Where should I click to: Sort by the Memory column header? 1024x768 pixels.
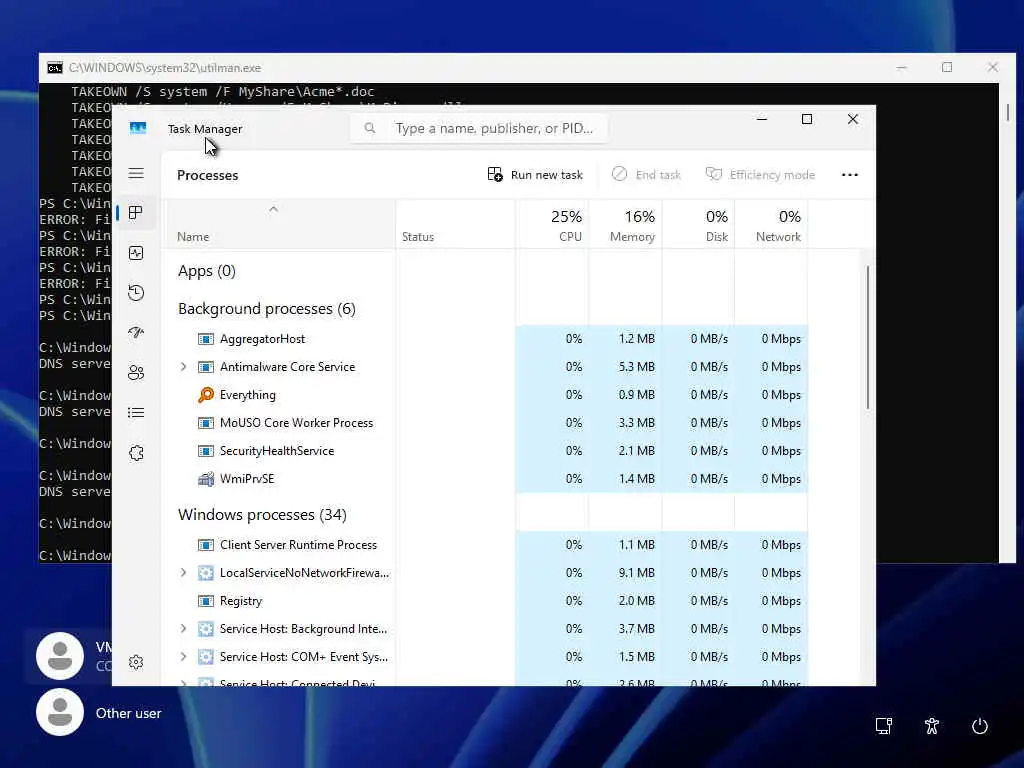(x=625, y=224)
